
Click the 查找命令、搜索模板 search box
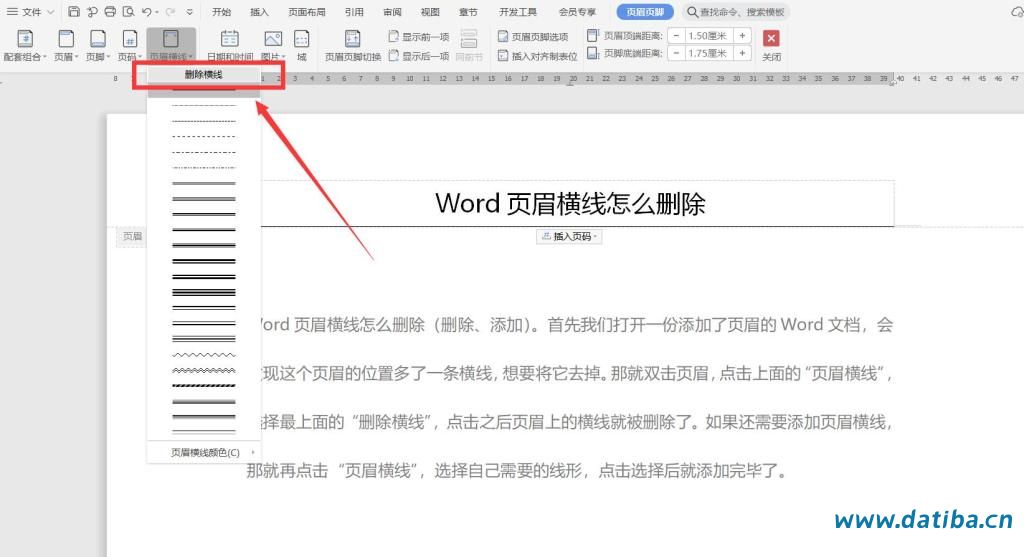[x=736, y=12]
